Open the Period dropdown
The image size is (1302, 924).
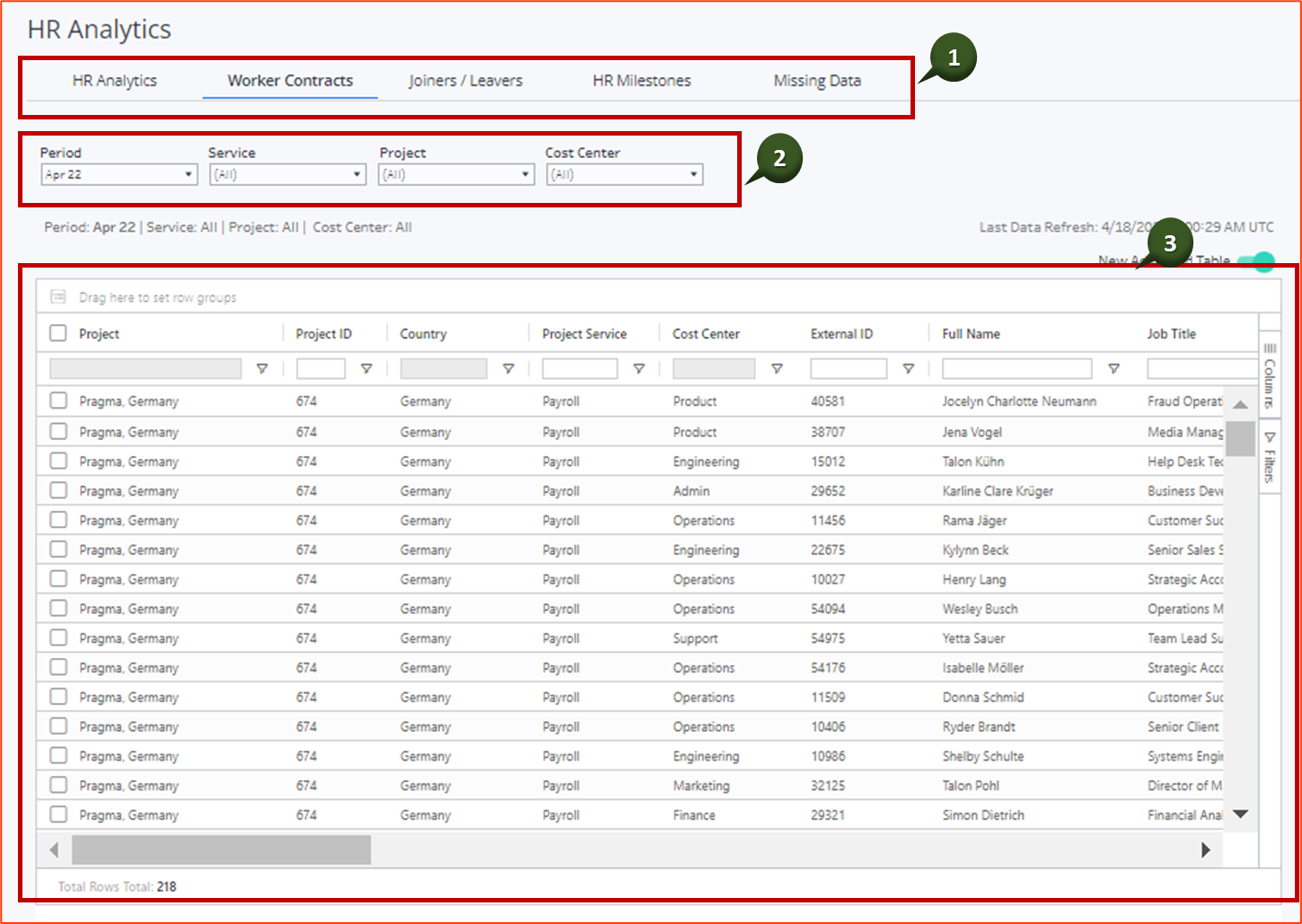(119, 174)
